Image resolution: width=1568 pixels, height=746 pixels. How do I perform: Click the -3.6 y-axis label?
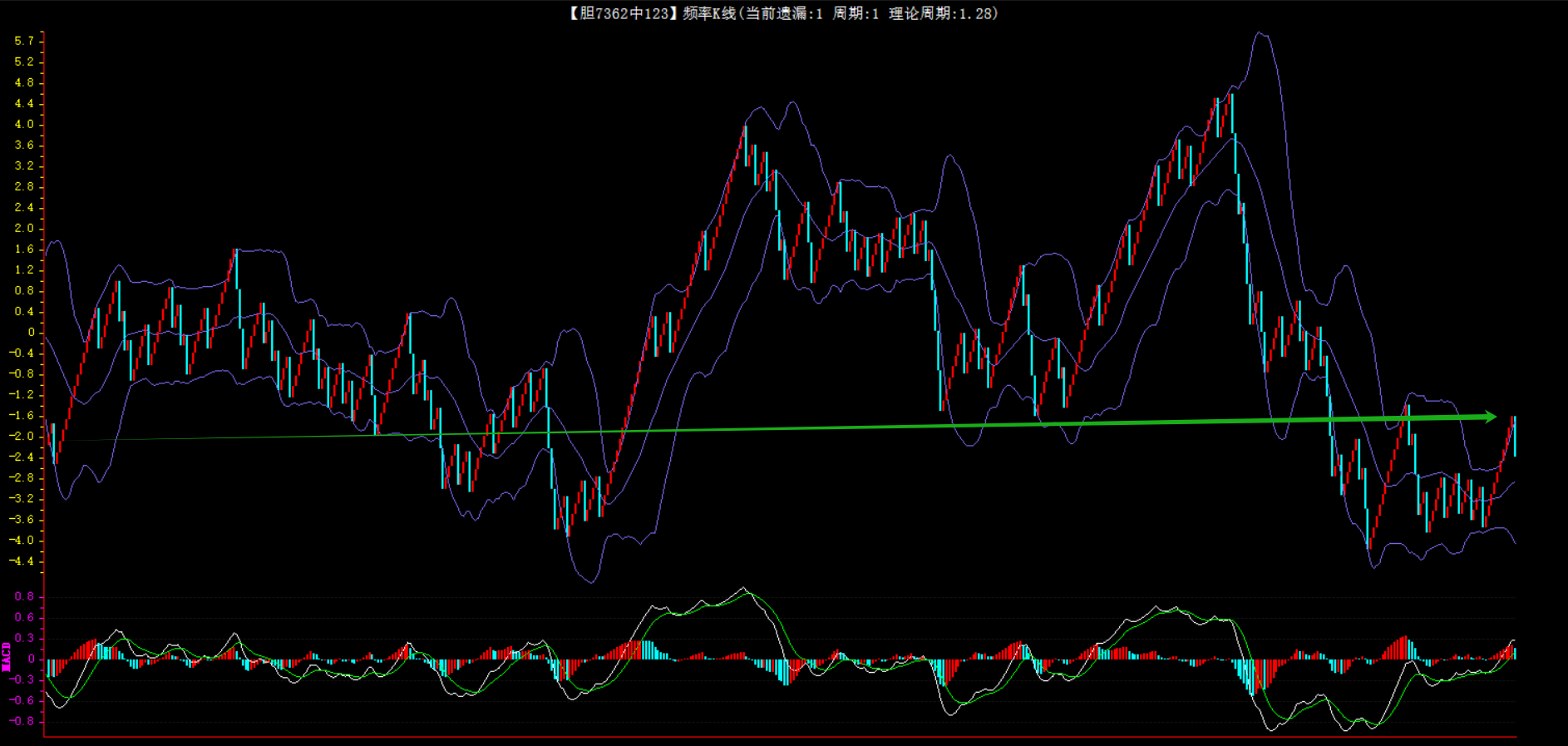[x=22, y=519]
